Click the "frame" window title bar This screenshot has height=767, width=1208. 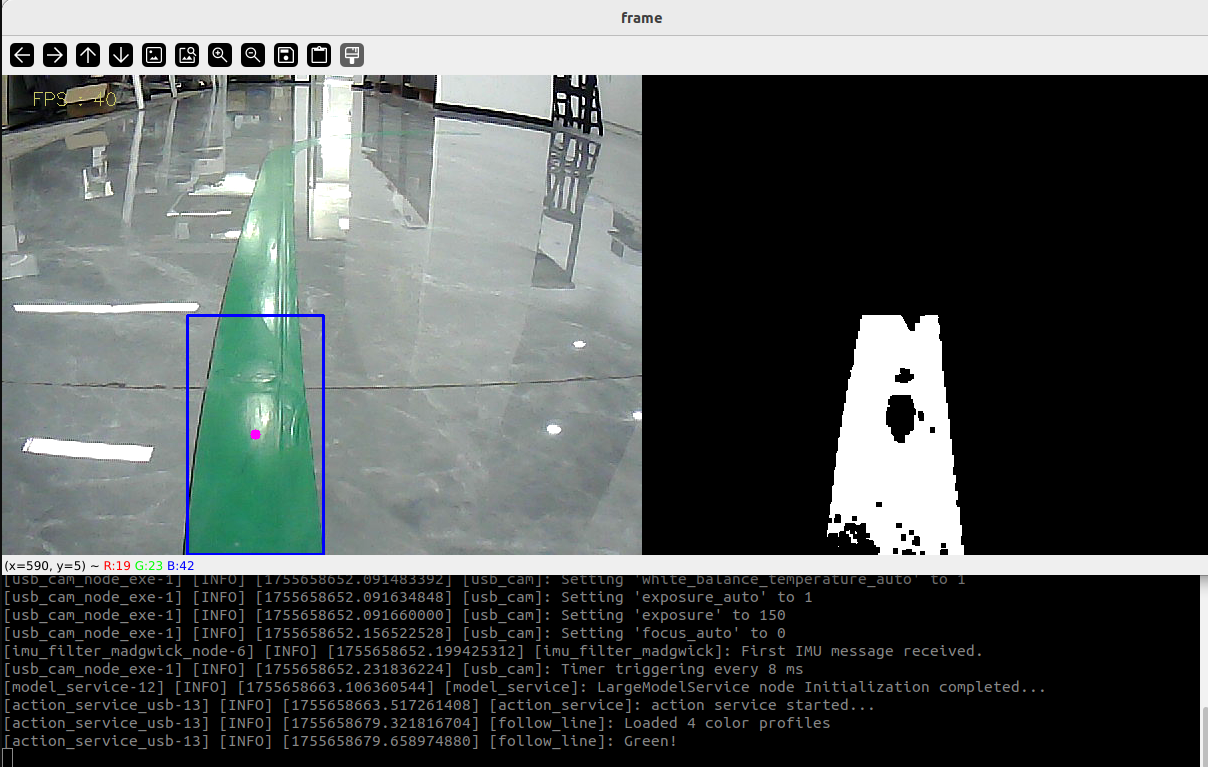640,17
